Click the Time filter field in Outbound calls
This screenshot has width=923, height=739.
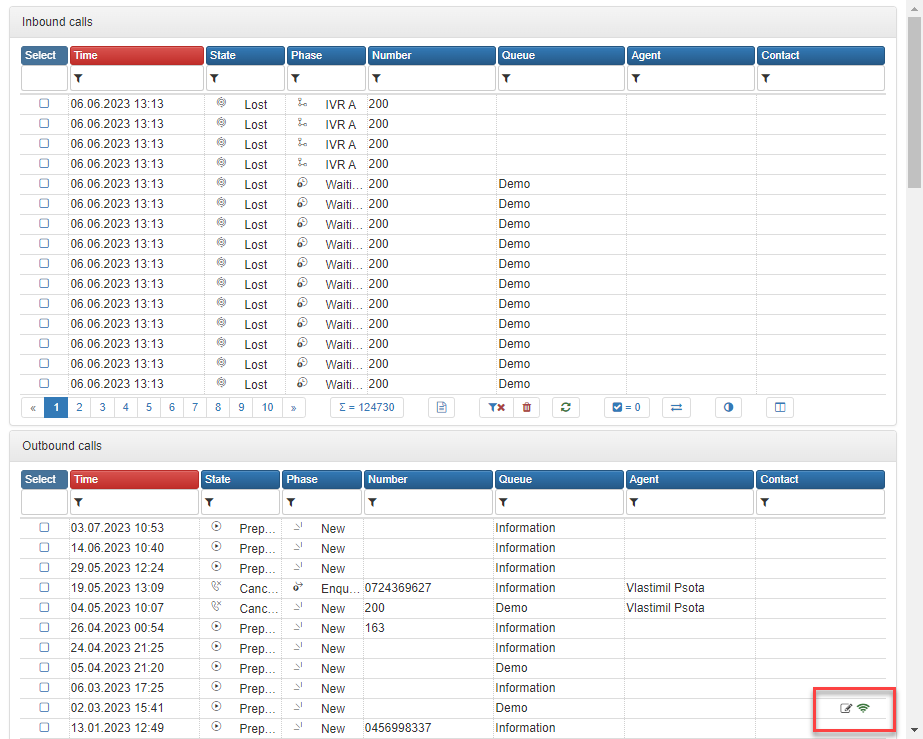pyautogui.click(x=134, y=502)
